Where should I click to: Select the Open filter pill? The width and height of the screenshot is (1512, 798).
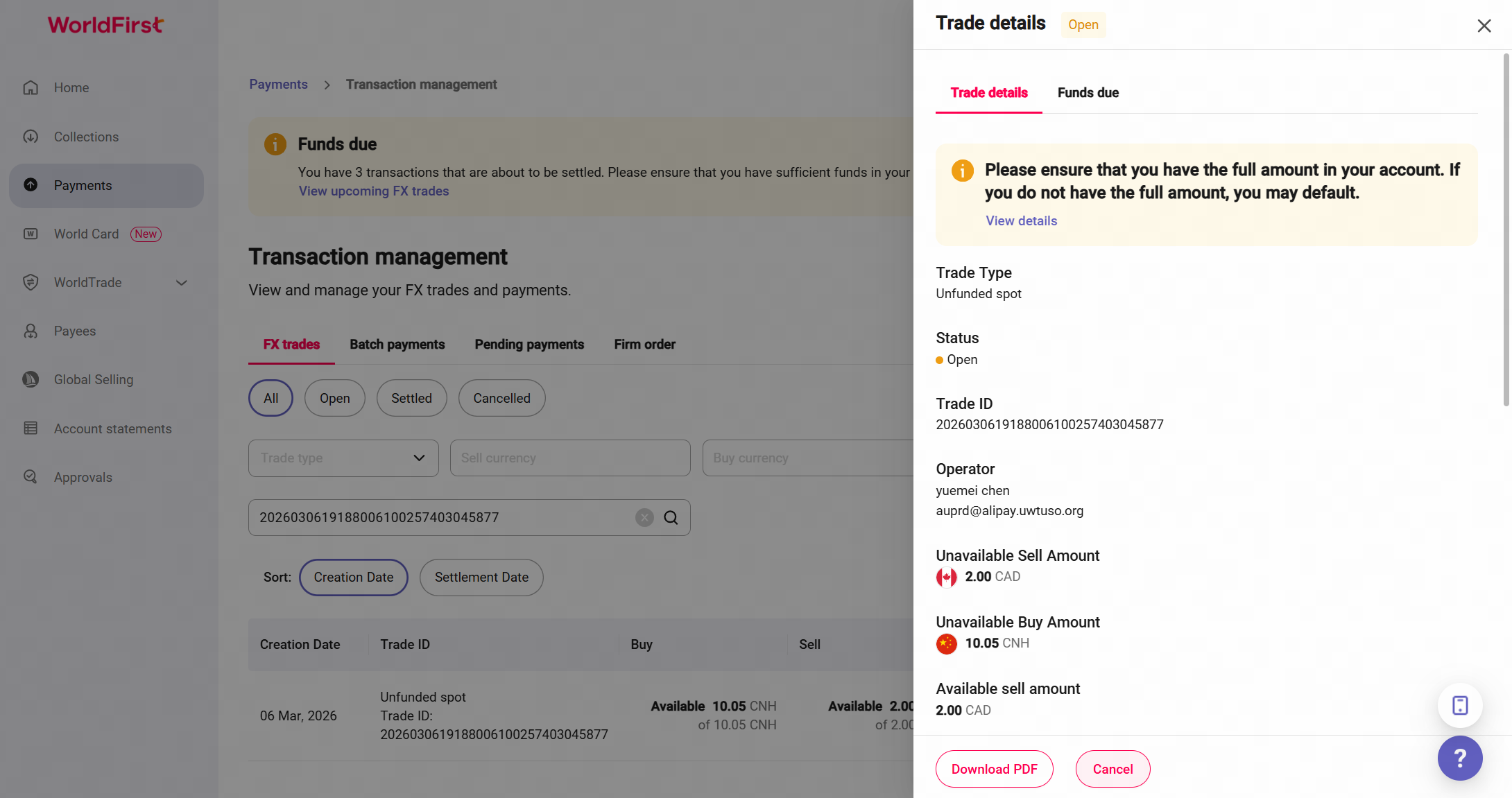(x=334, y=399)
